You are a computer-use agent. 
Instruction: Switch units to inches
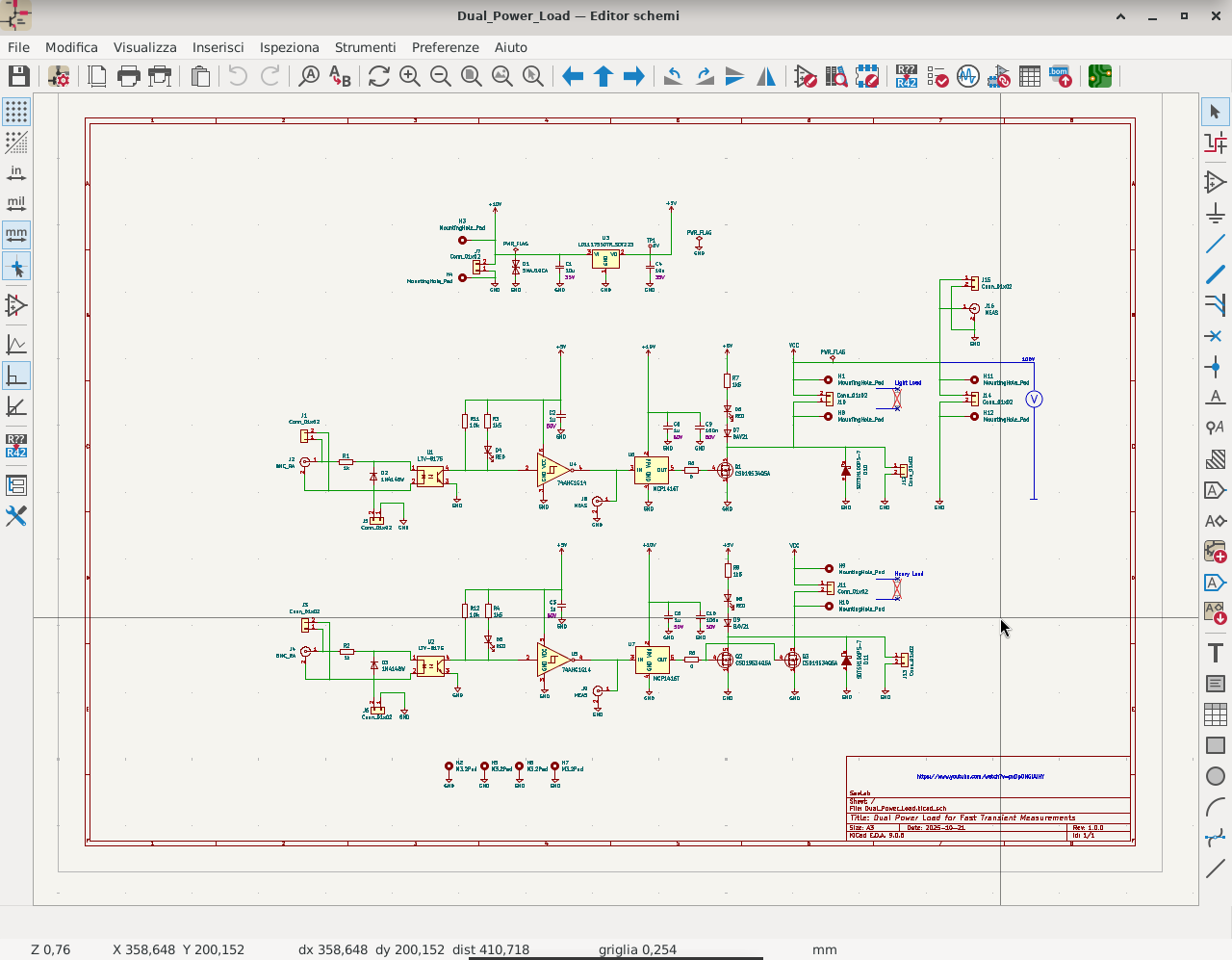click(16, 173)
